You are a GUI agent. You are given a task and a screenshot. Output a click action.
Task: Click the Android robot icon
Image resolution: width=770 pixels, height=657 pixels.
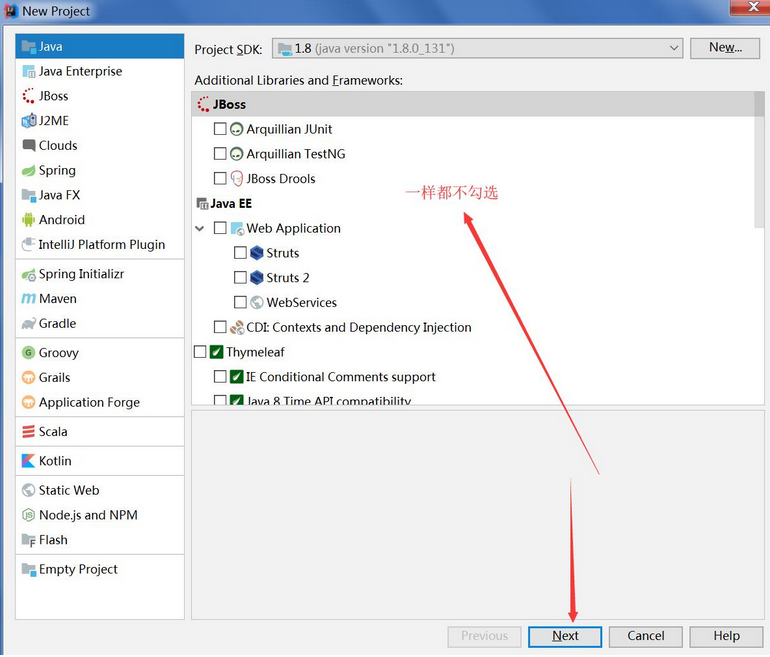click(x=29, y=220)
